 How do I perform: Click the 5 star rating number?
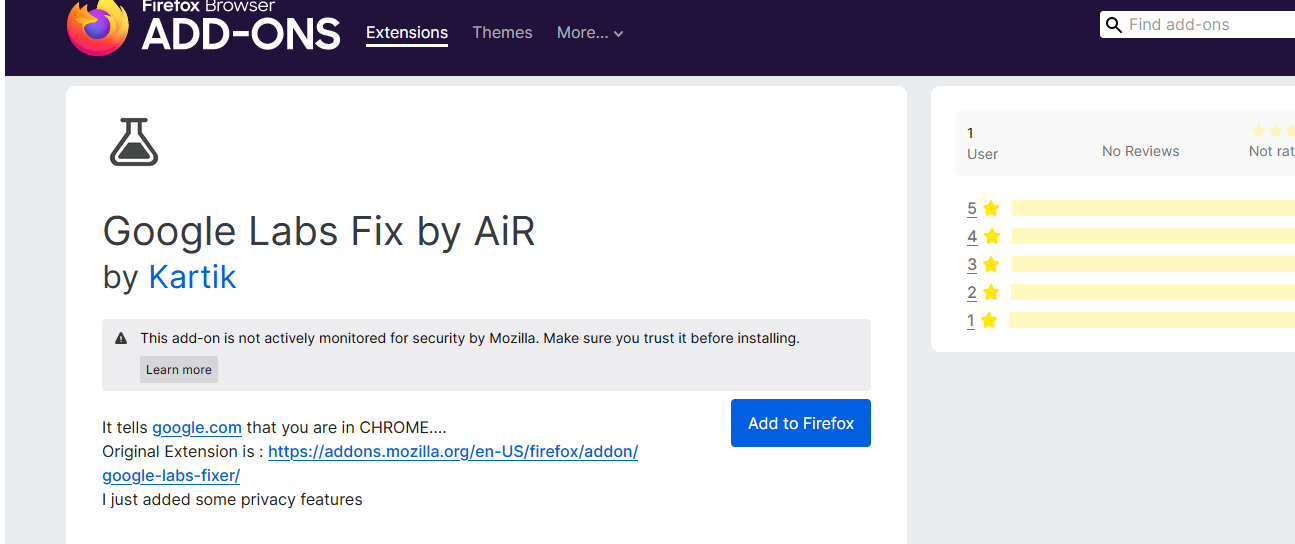972,209
